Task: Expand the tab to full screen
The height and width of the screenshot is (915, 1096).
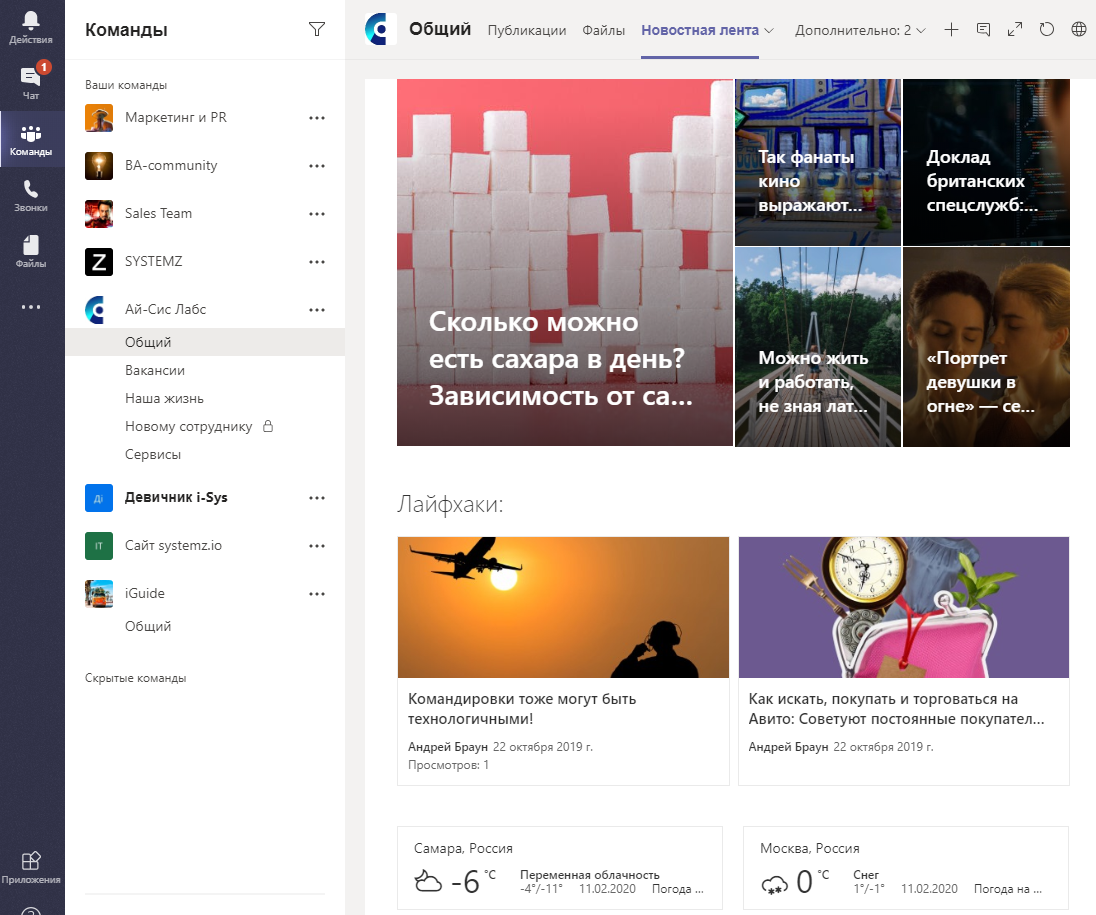Action: [1014, 30]
